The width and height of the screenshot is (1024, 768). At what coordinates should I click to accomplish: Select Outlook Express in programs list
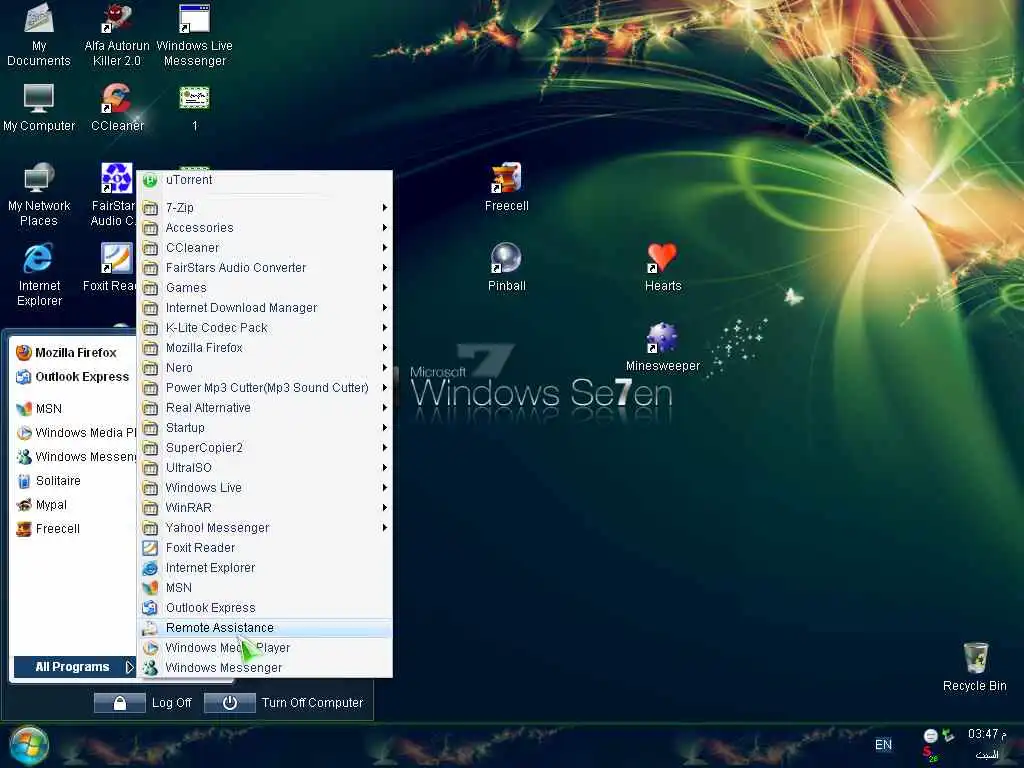[x=266, y=608]
